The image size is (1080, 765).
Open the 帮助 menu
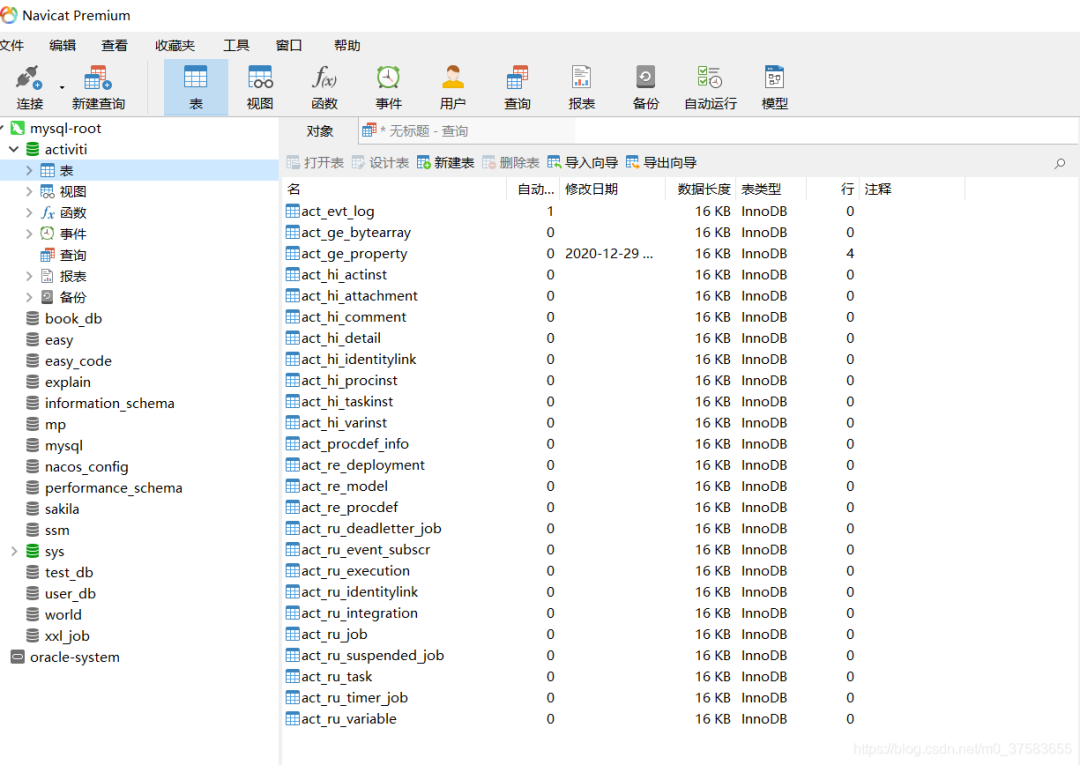point(347,45)
